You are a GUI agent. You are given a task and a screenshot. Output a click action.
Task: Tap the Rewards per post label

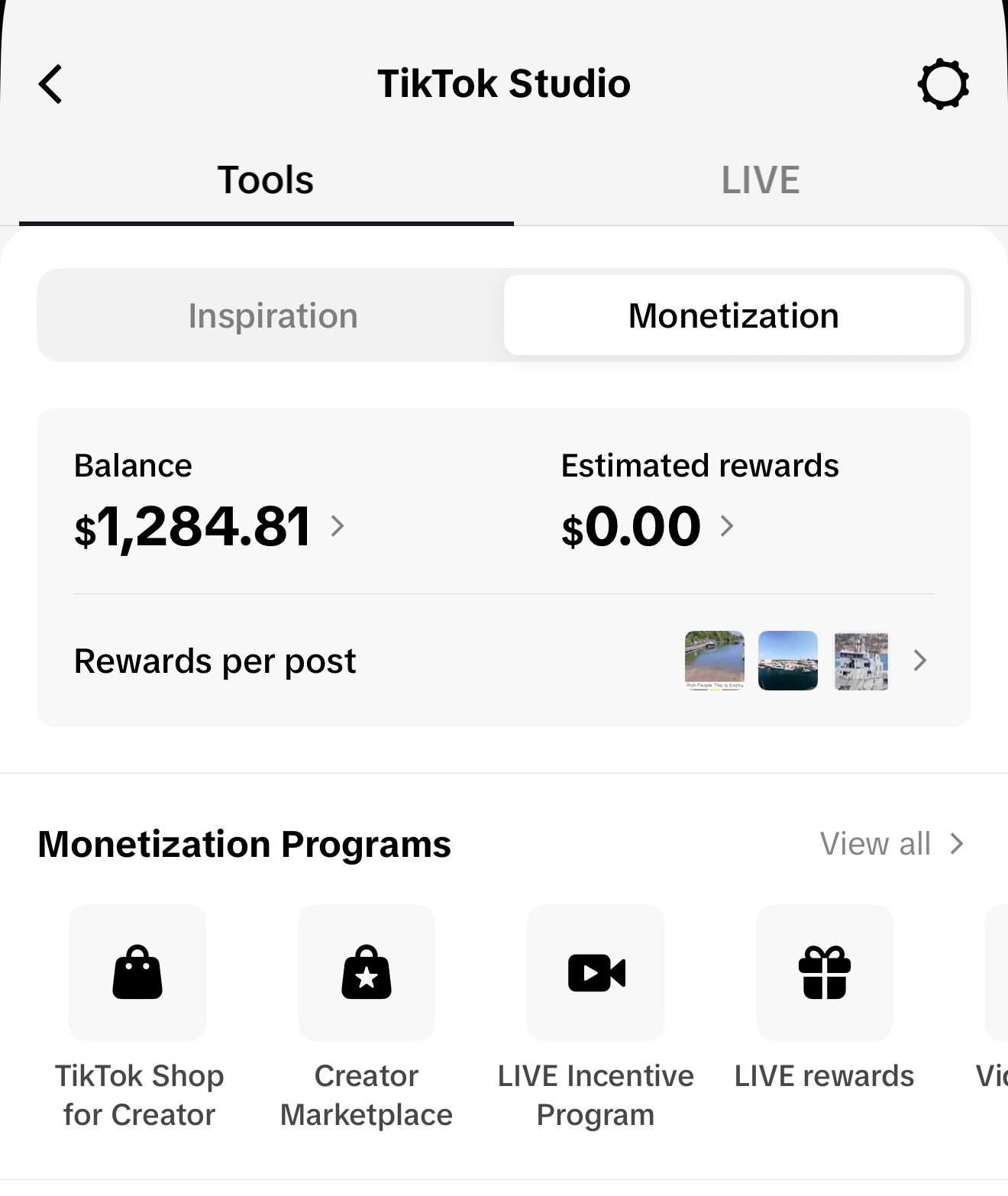click(215, 661)
